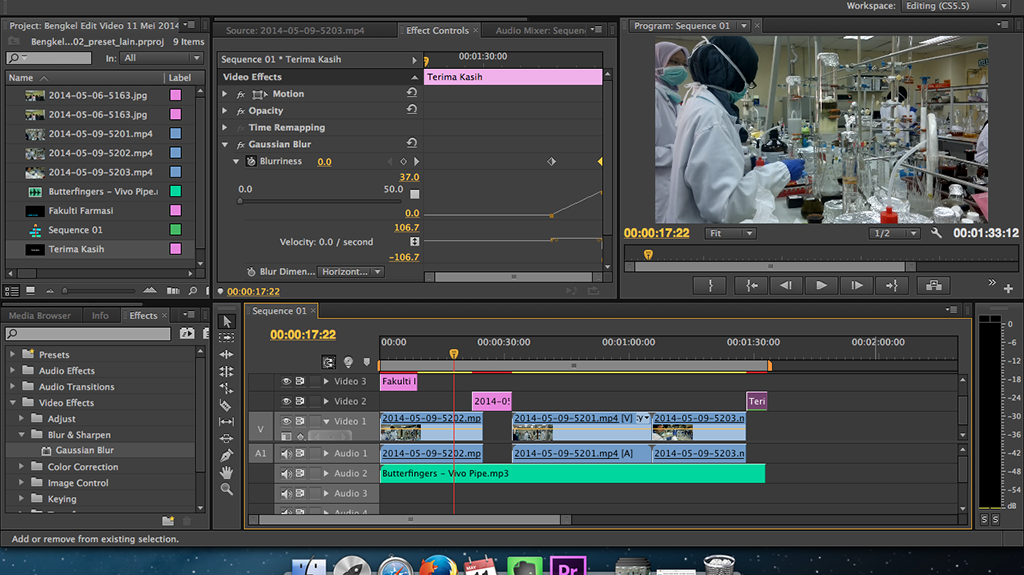Screen dimensions: 1024x575
Task: Select the Rate Stretch tool
Action: [x=227, y=388]
